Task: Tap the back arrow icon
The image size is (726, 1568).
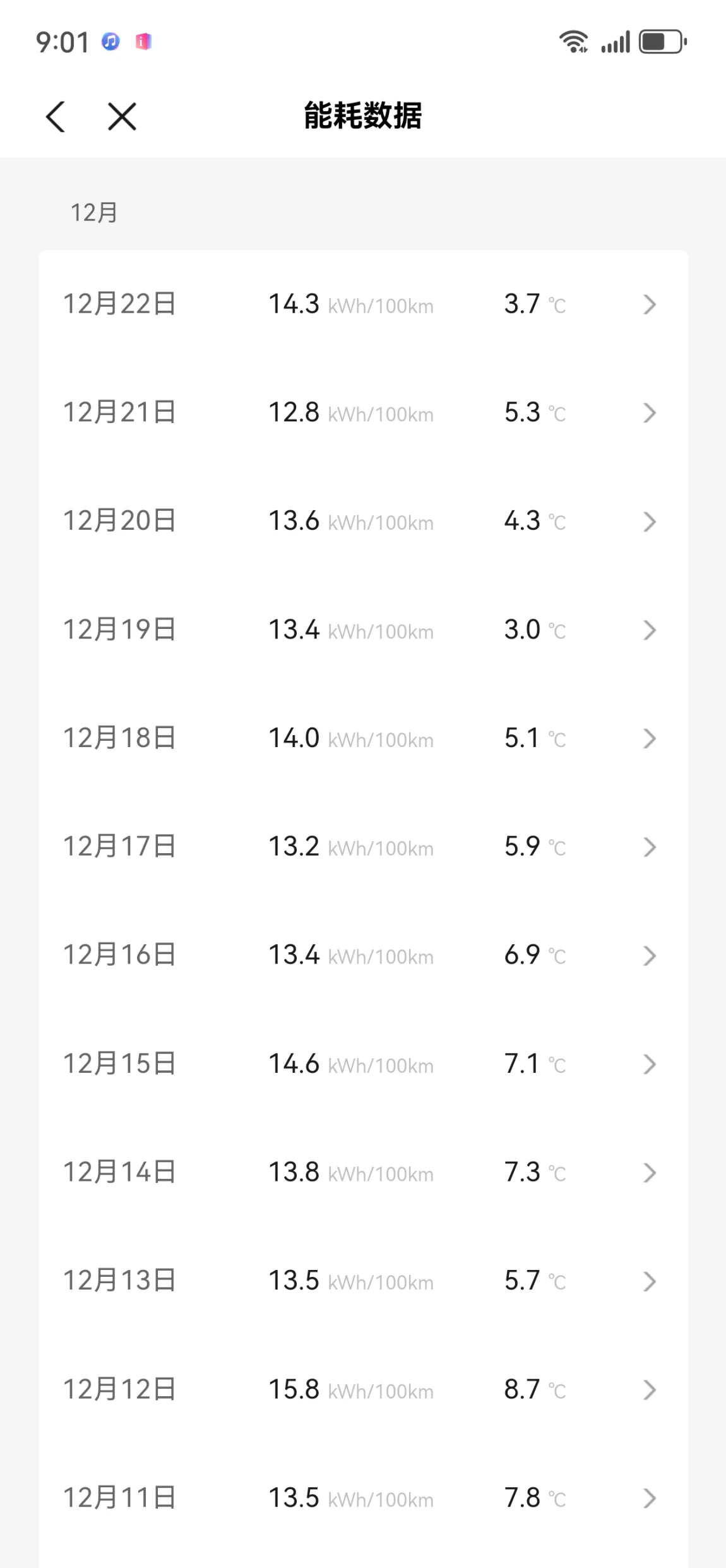Action: click(56, 117)
